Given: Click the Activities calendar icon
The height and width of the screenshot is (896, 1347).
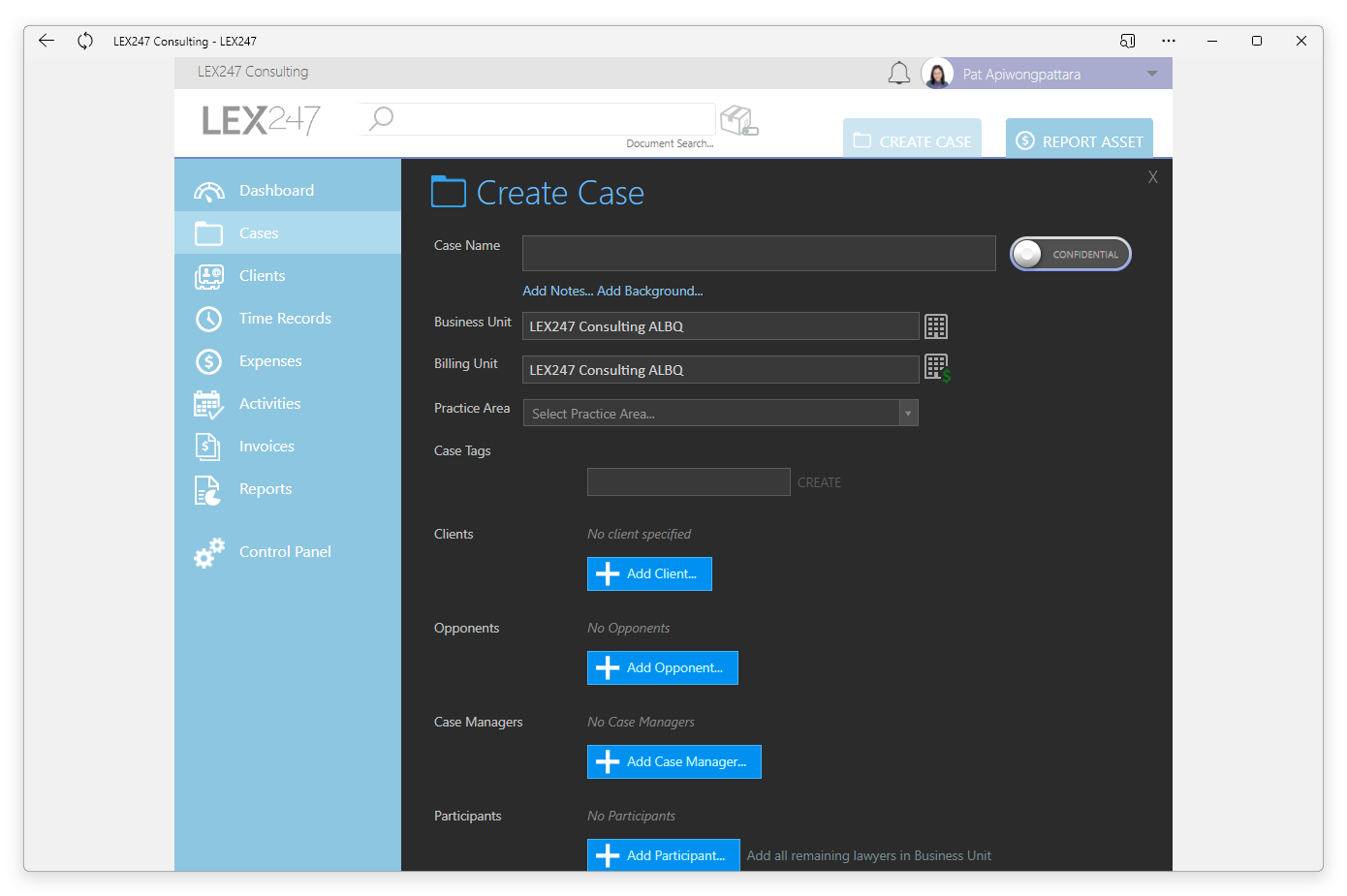Looking at the screenshot, I should [x=209, y=404].
